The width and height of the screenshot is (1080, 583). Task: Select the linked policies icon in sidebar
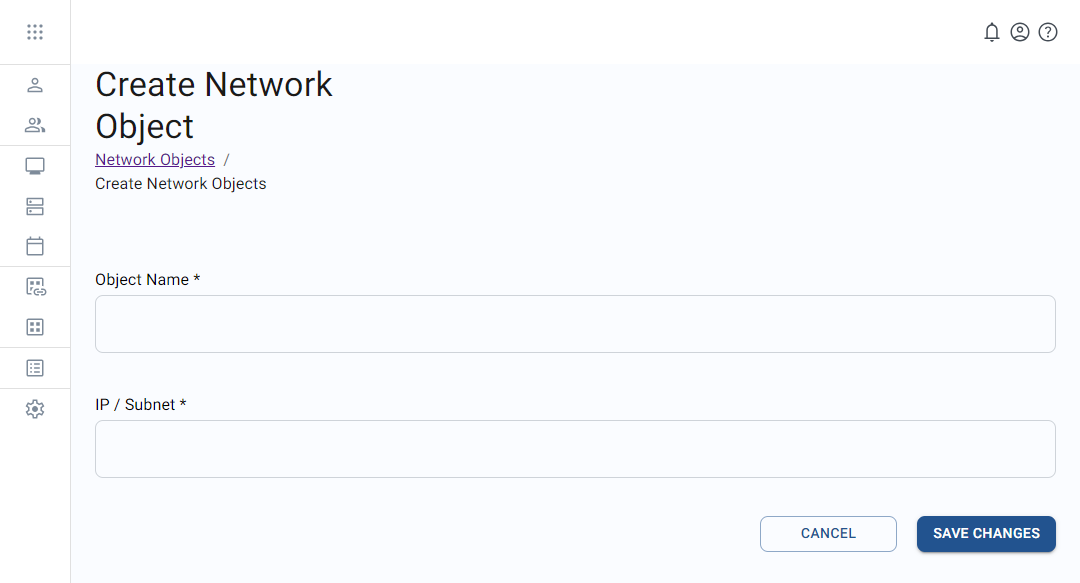35,286
